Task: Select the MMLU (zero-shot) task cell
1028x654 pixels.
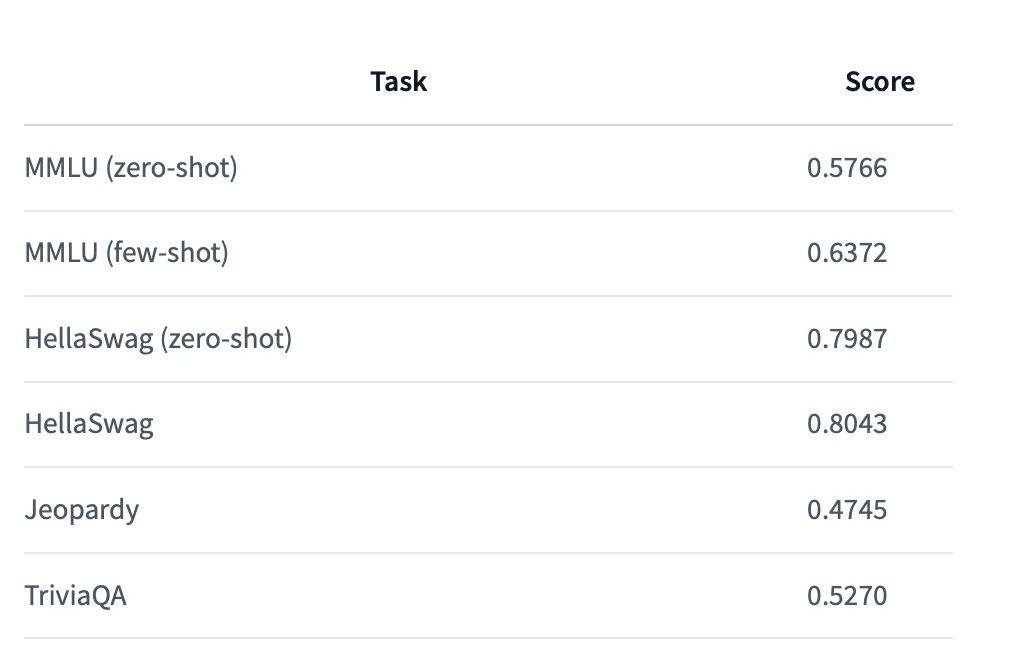Action: 131,168
